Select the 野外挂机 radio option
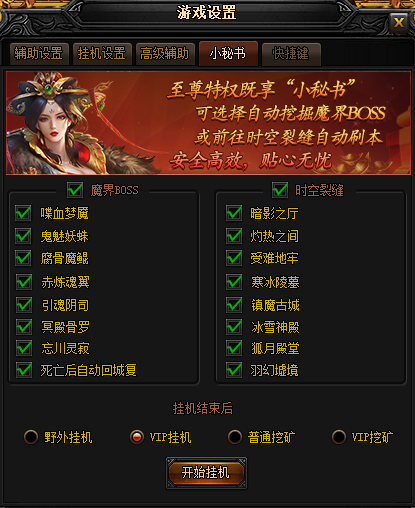The image size is (415, 508). [x=31, y=437]
